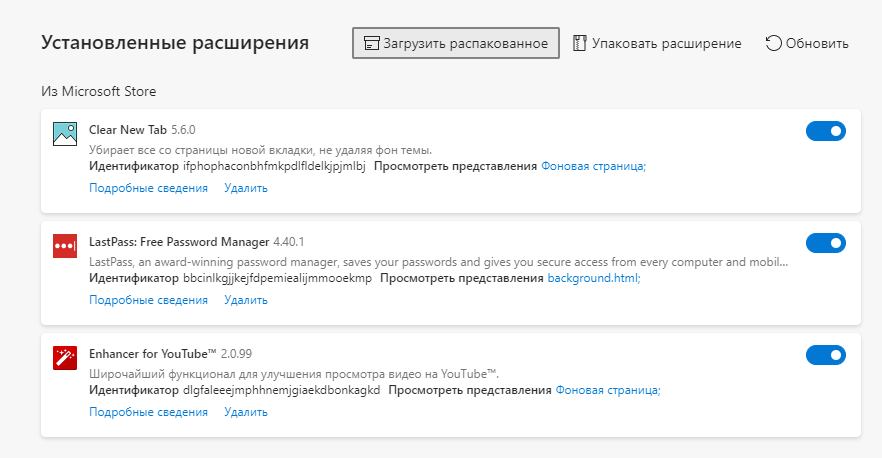882x458 pixels.
Task: Click the Clear New Tab extension icon
Action: point(65,134)
